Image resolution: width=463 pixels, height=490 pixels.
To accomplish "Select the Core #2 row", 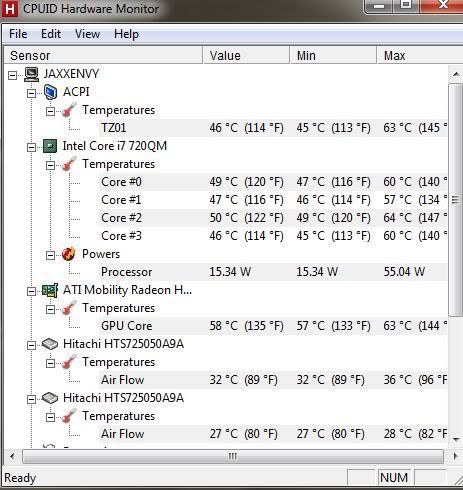I will [x=273, y=218].
